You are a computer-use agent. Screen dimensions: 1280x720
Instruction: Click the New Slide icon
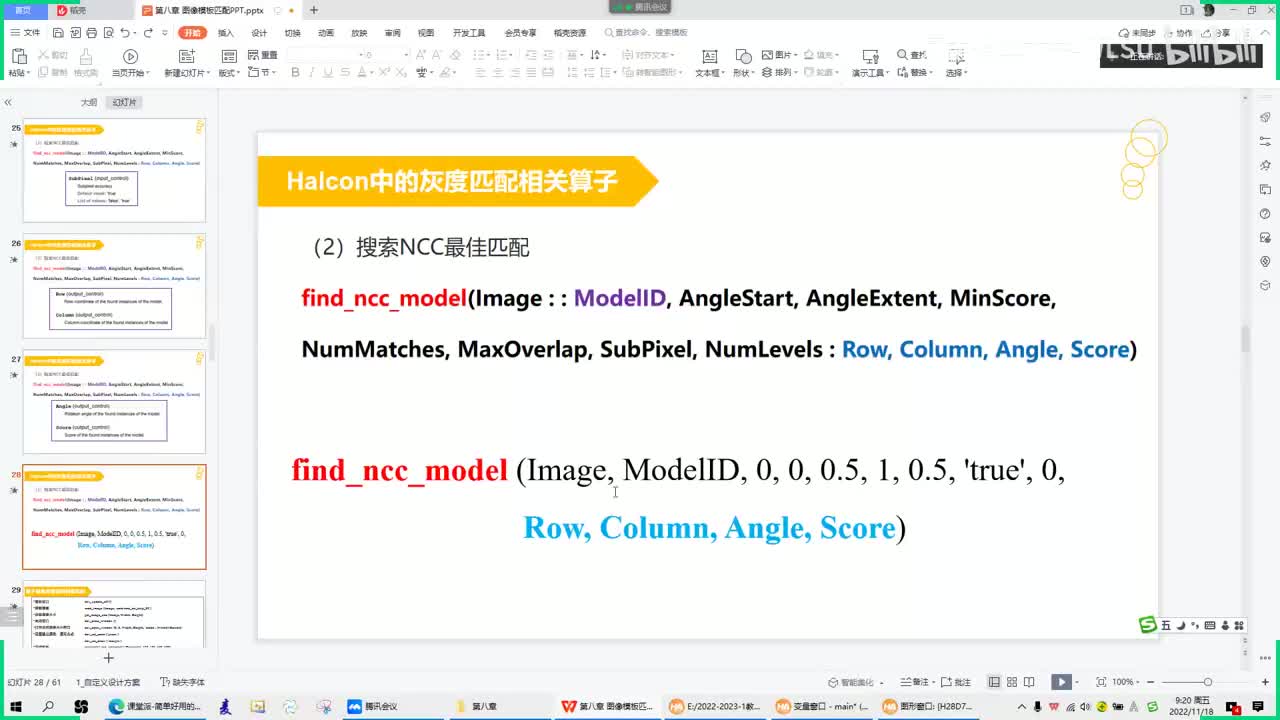[186, 56]
